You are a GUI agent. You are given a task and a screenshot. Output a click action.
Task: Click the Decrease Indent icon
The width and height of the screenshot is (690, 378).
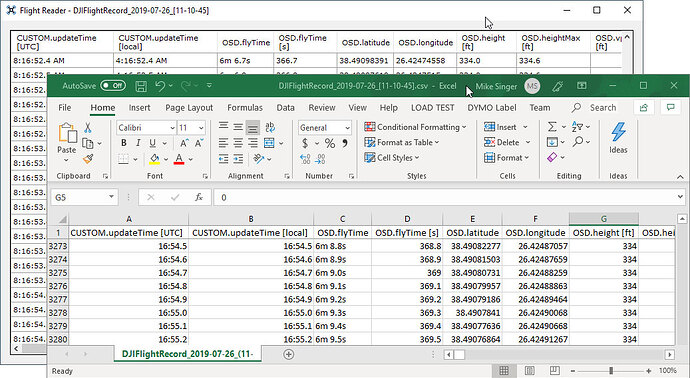click(224, 159)
